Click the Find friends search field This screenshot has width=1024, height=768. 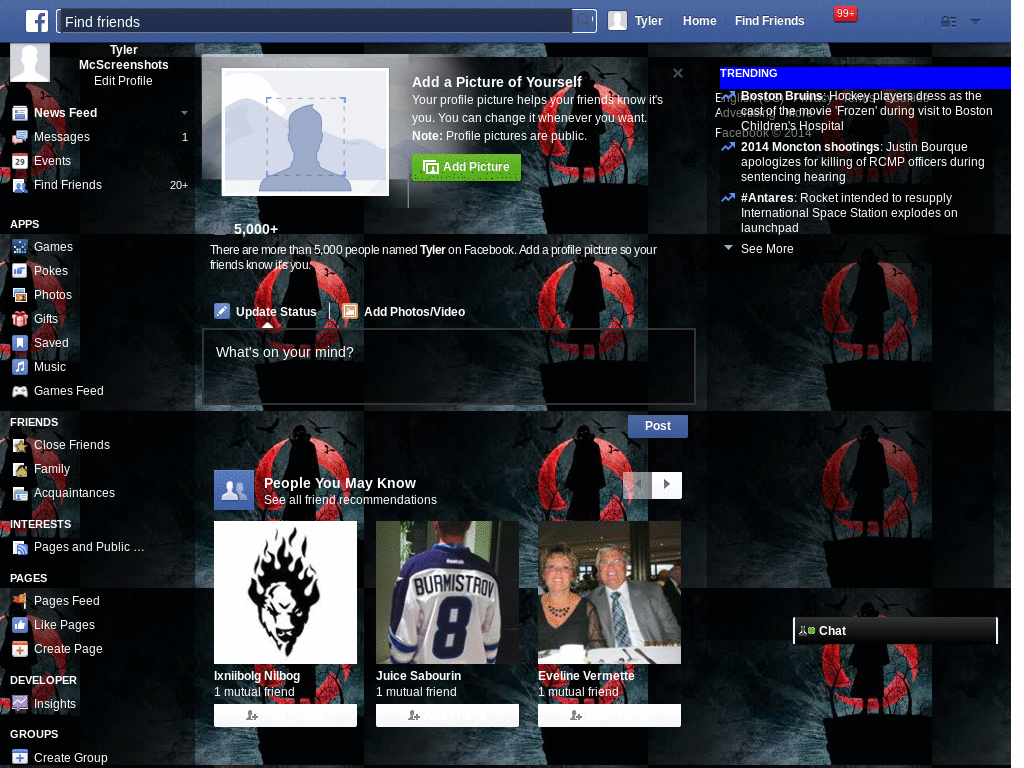click(315, 21)
